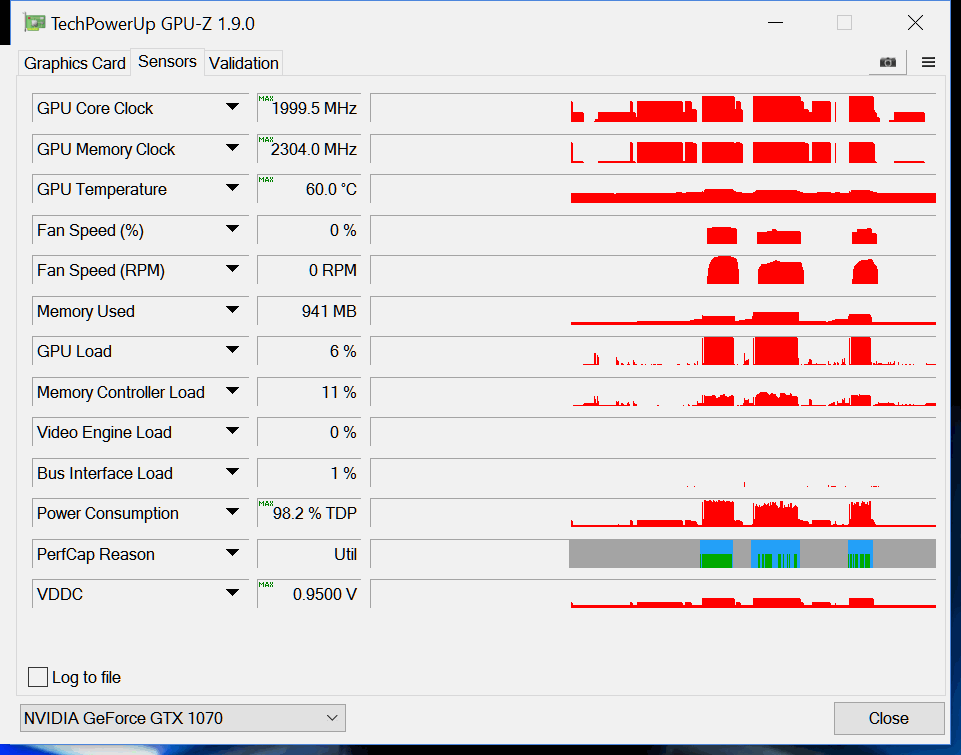
Task: Expand the GPU Core Clock dropdown arrow
Action: point(232,107)
